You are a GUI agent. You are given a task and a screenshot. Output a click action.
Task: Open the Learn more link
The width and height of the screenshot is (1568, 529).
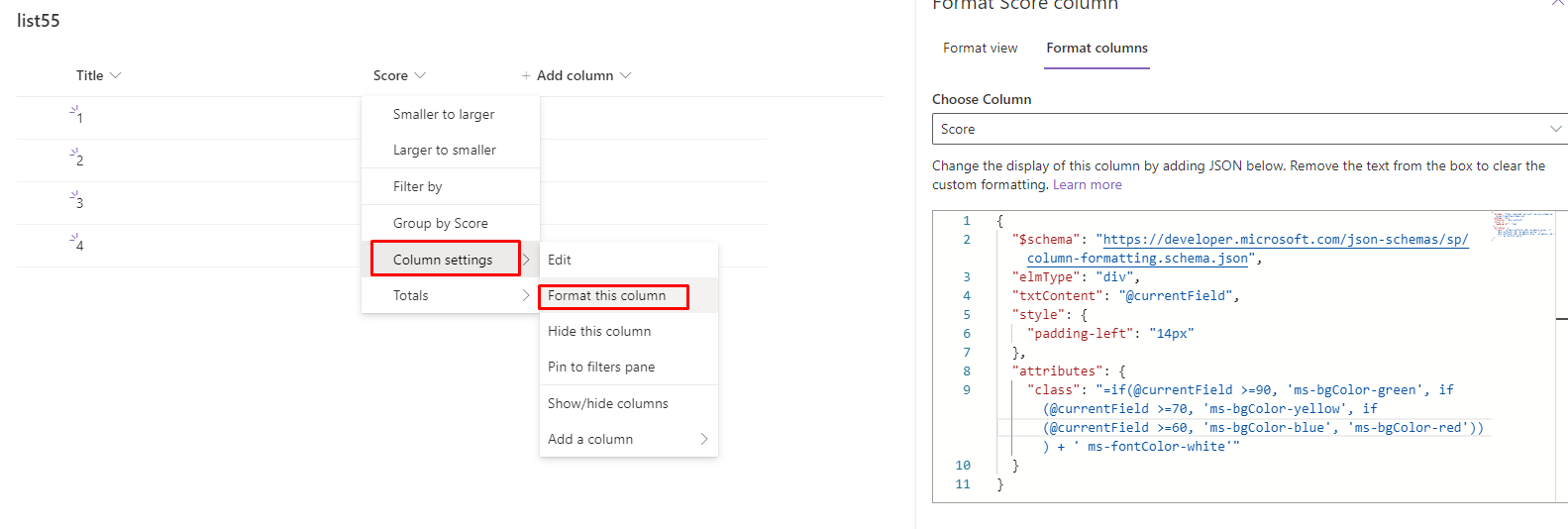pos(1088,184)
